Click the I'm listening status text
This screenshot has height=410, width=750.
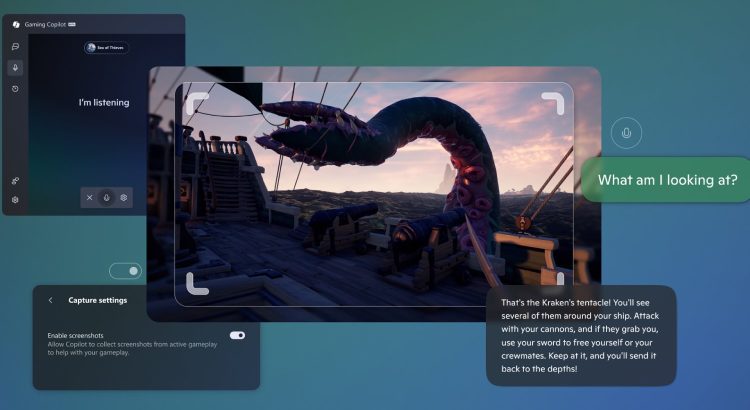tap(104, 102)
